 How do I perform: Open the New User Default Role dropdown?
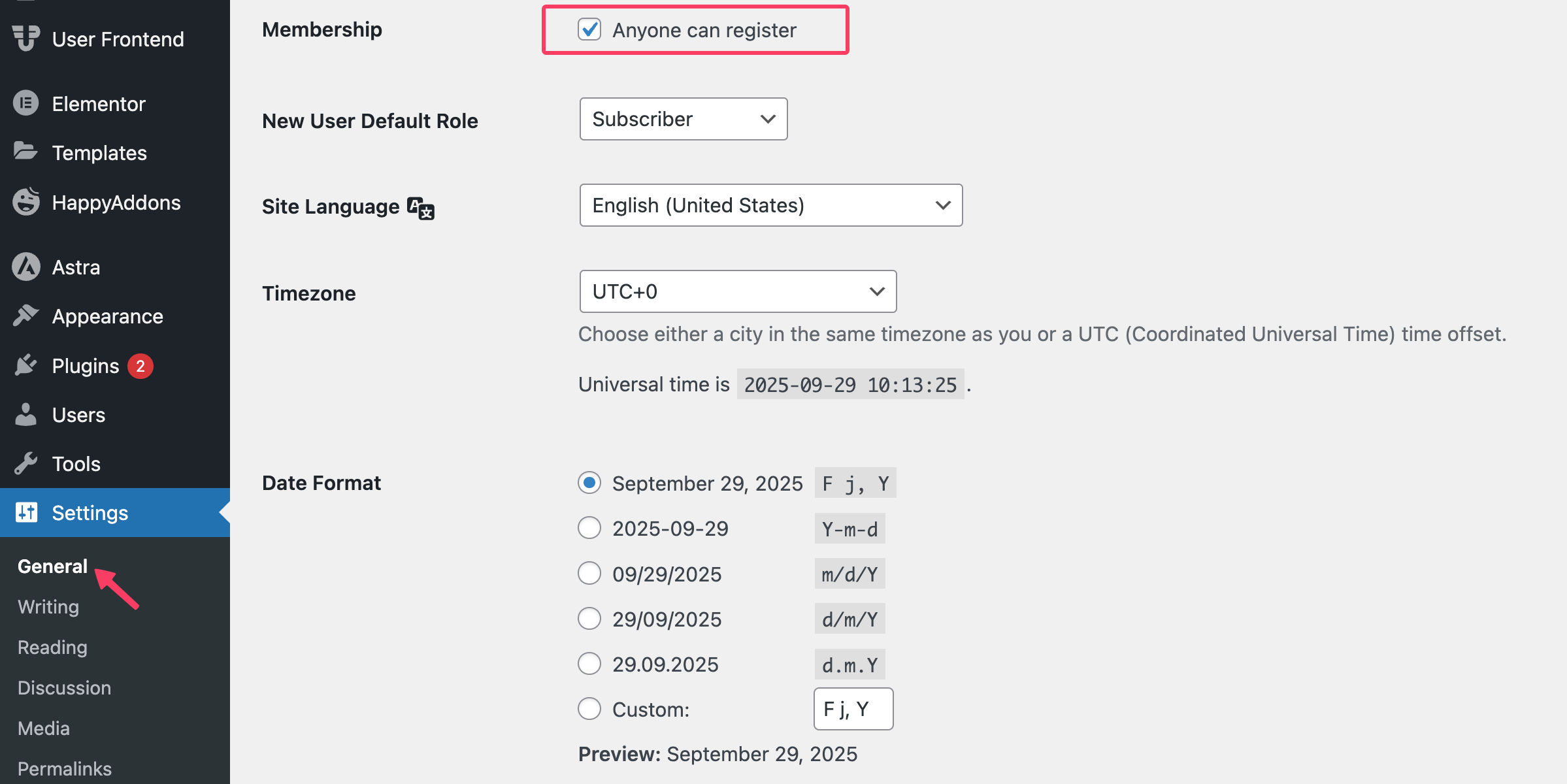[683, 119]
